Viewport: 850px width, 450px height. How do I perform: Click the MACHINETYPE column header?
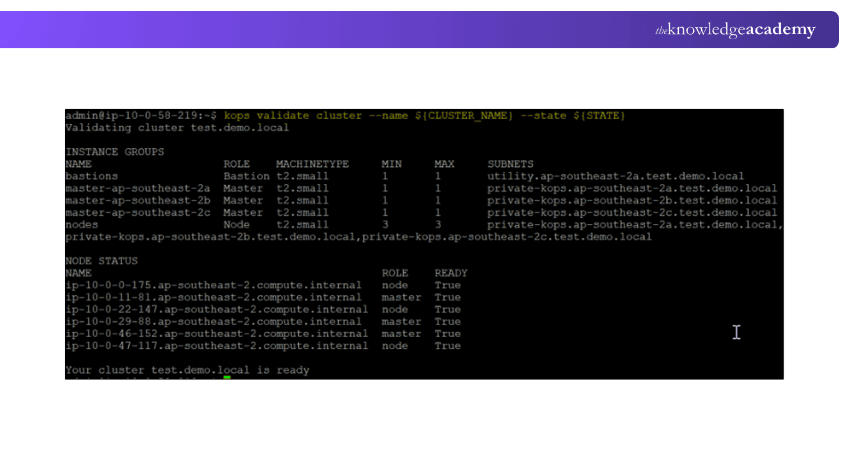(312, 163)
